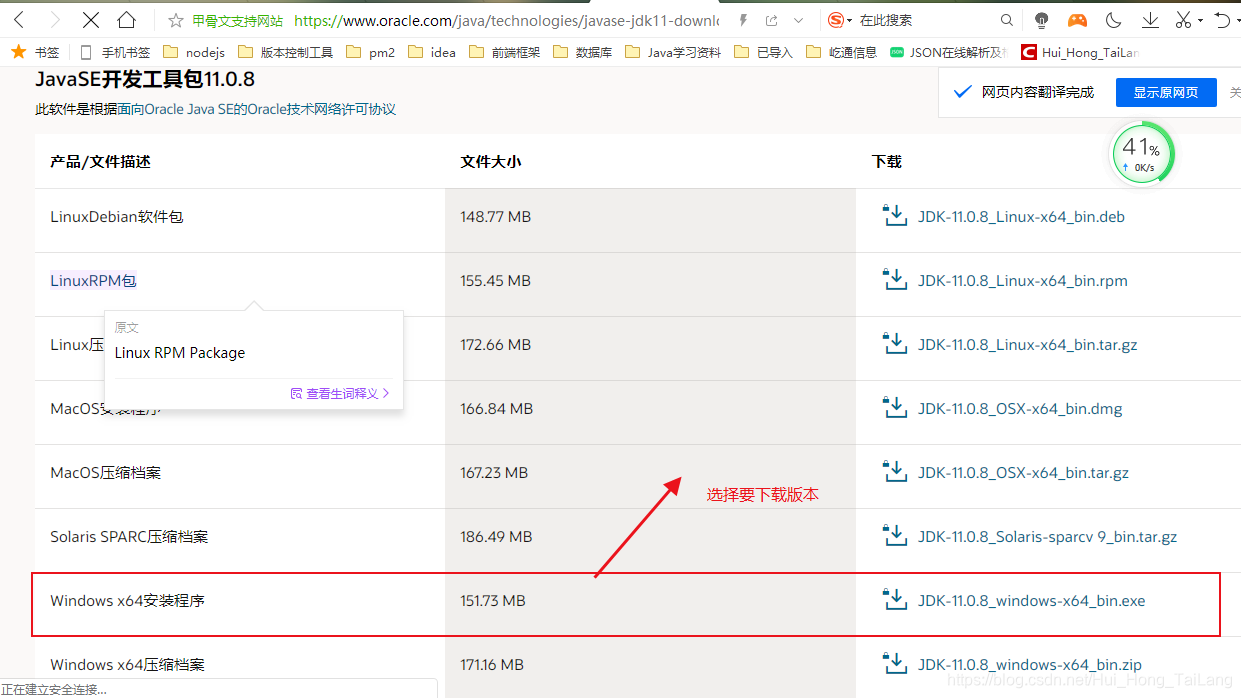Click download icon beside Solaris tar.gz file
The image size is (1241, 698).
tap(894, 535)
